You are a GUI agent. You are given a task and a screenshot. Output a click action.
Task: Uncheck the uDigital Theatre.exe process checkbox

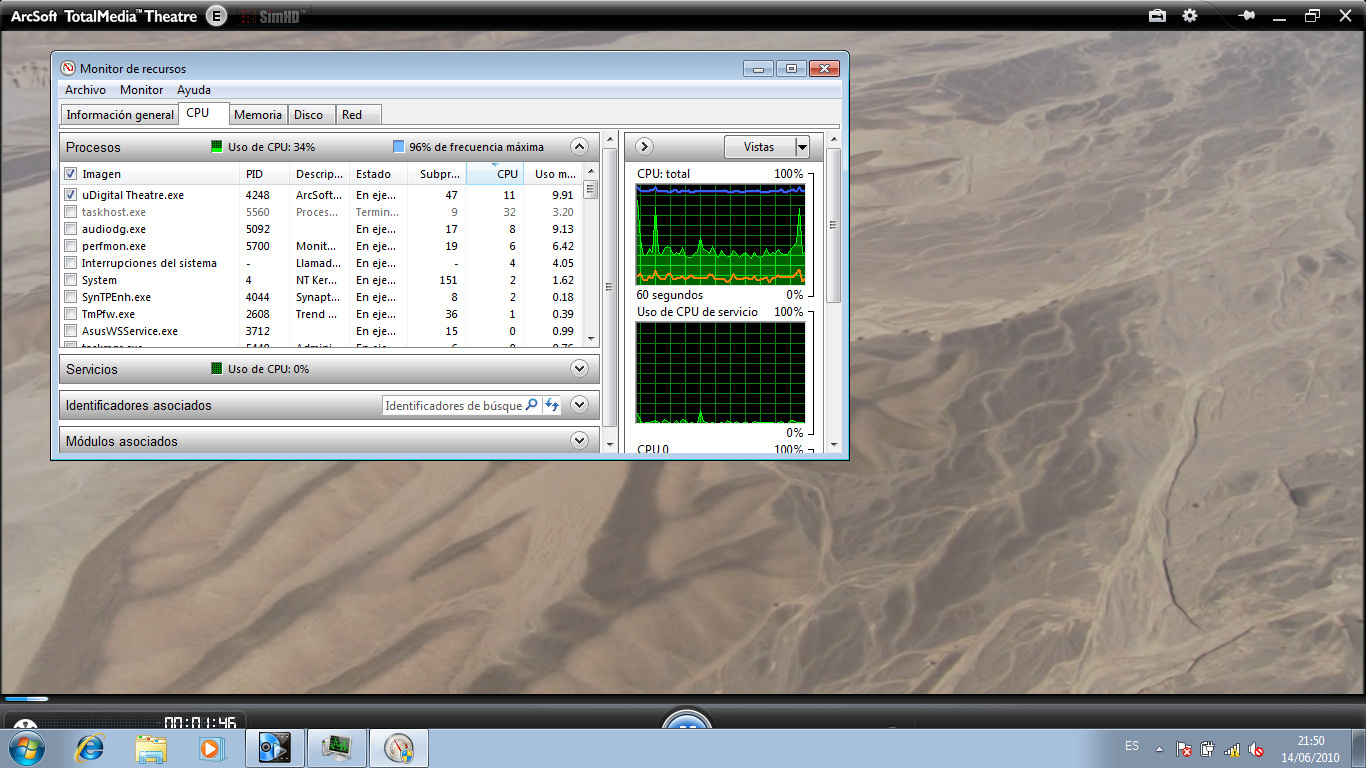tap(71, 195)
